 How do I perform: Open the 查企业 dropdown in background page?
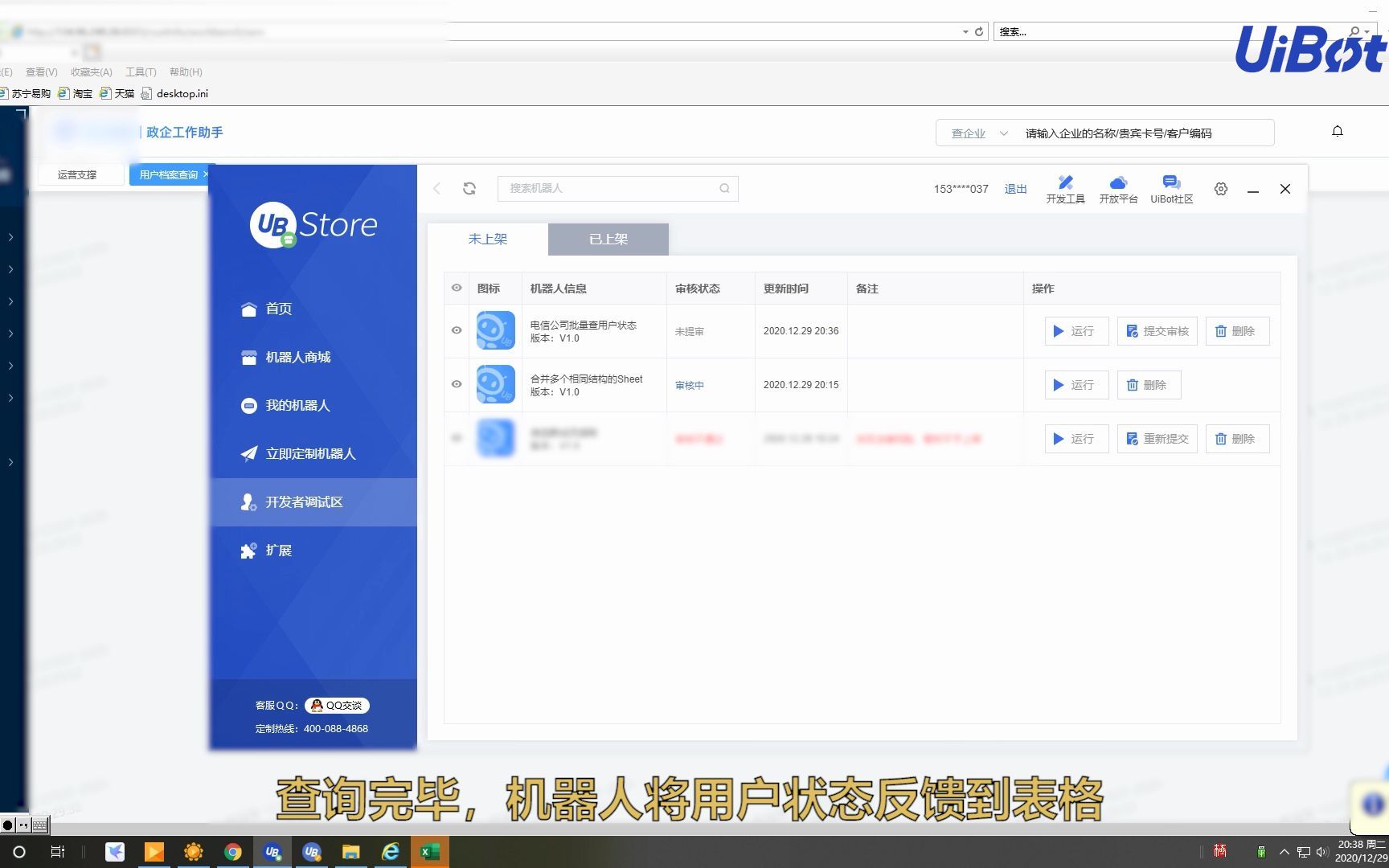tap(979, 133)
